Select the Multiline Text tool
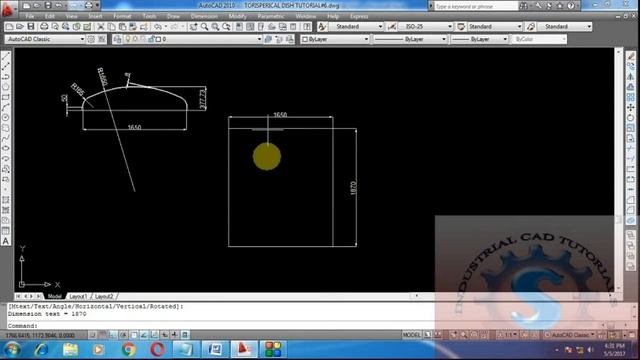Screen dimensions: 640x360 point(6,241)
